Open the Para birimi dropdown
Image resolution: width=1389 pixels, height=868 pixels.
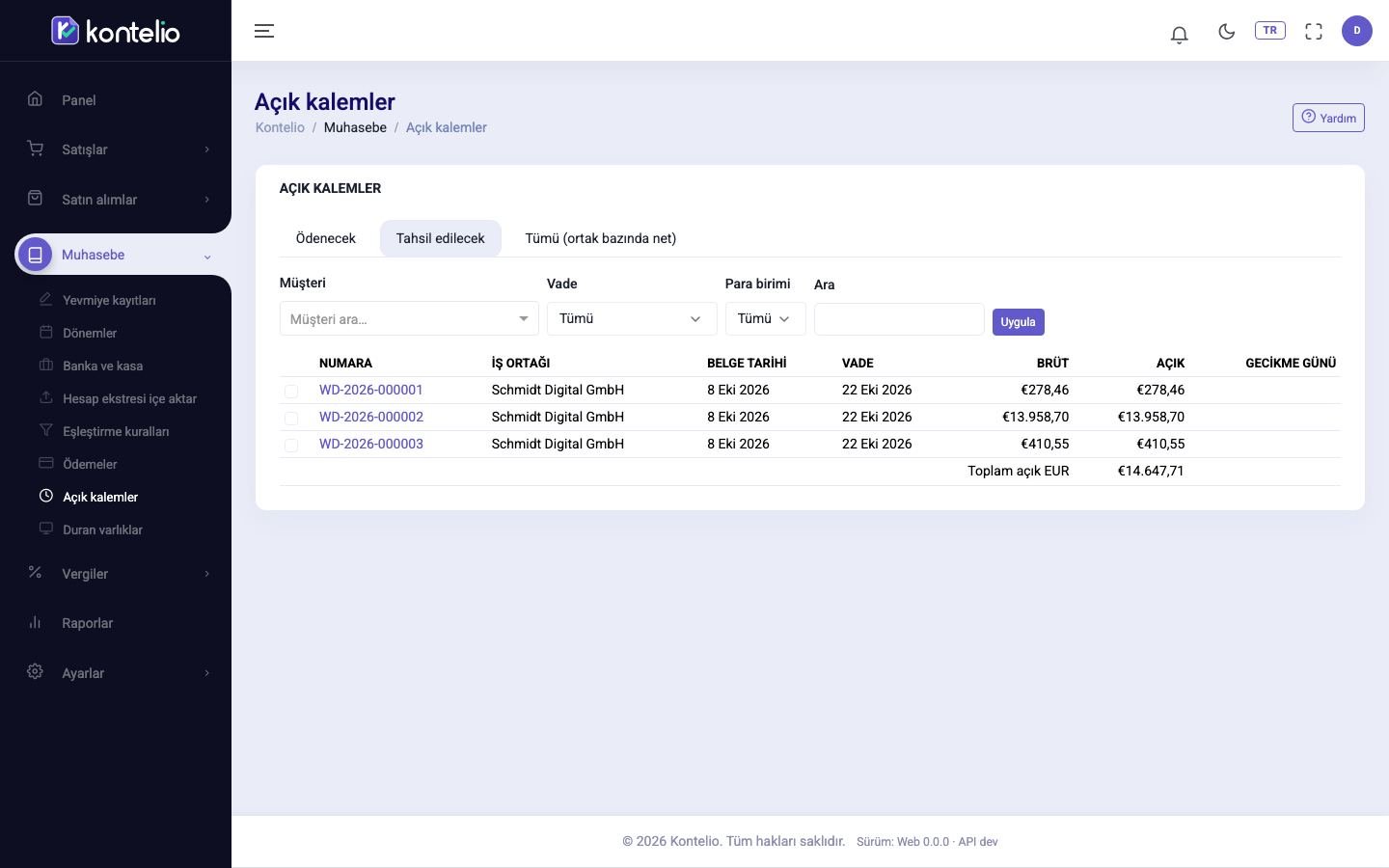pos(766,318)
